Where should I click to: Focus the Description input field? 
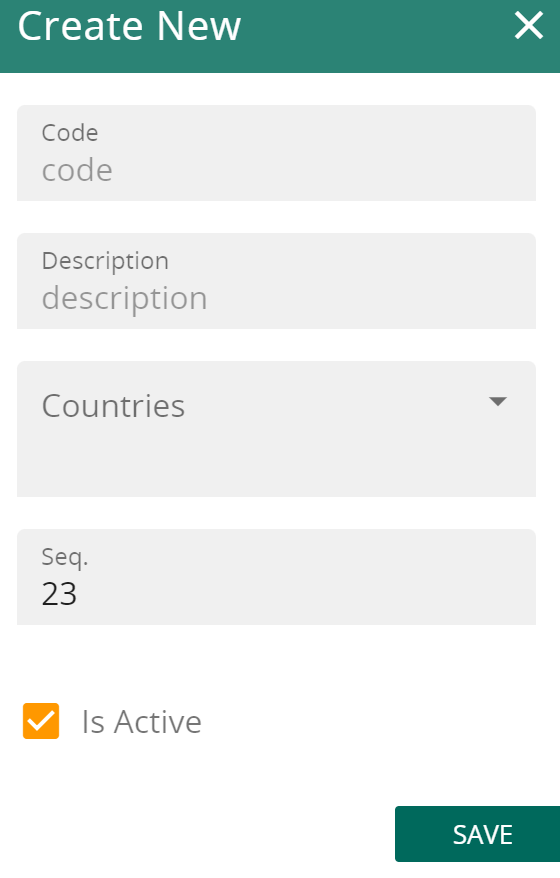(x=276, y=281)
